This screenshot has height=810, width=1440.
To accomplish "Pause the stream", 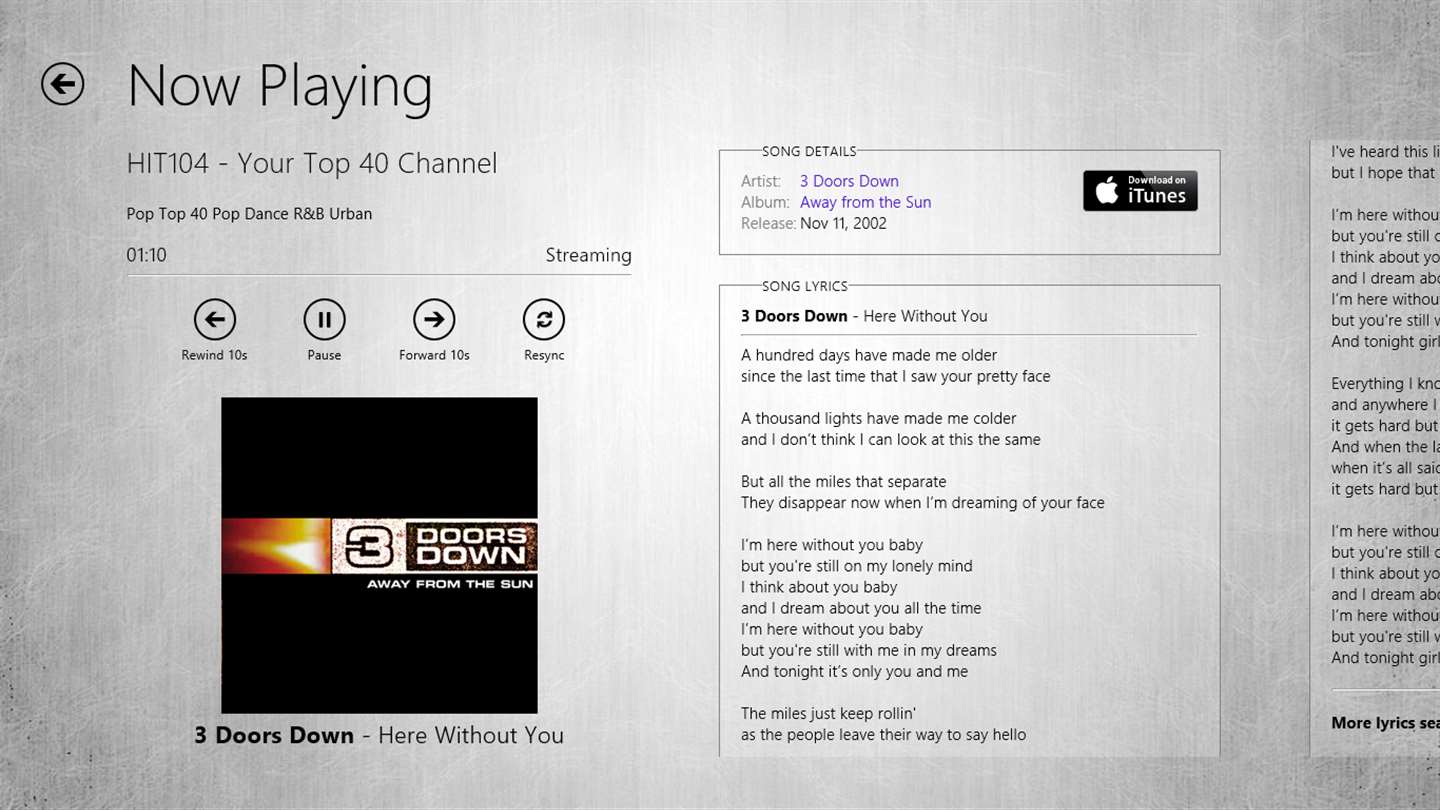I will 324,320.
